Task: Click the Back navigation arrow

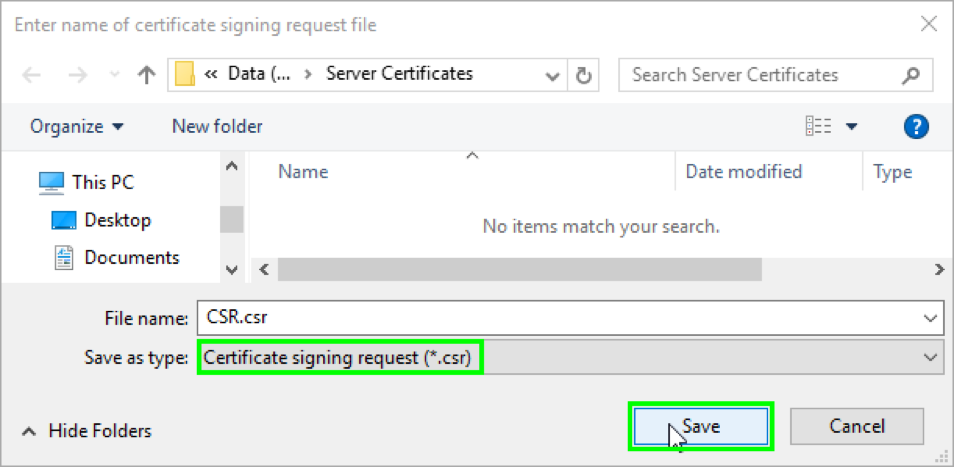Action: [31, 75]
